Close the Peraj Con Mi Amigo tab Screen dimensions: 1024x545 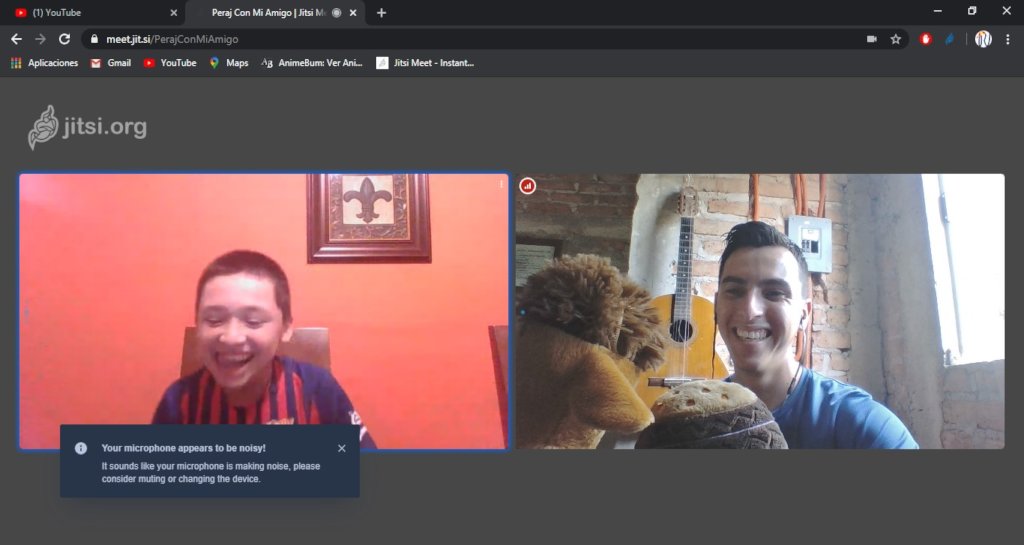pos(353,12)
